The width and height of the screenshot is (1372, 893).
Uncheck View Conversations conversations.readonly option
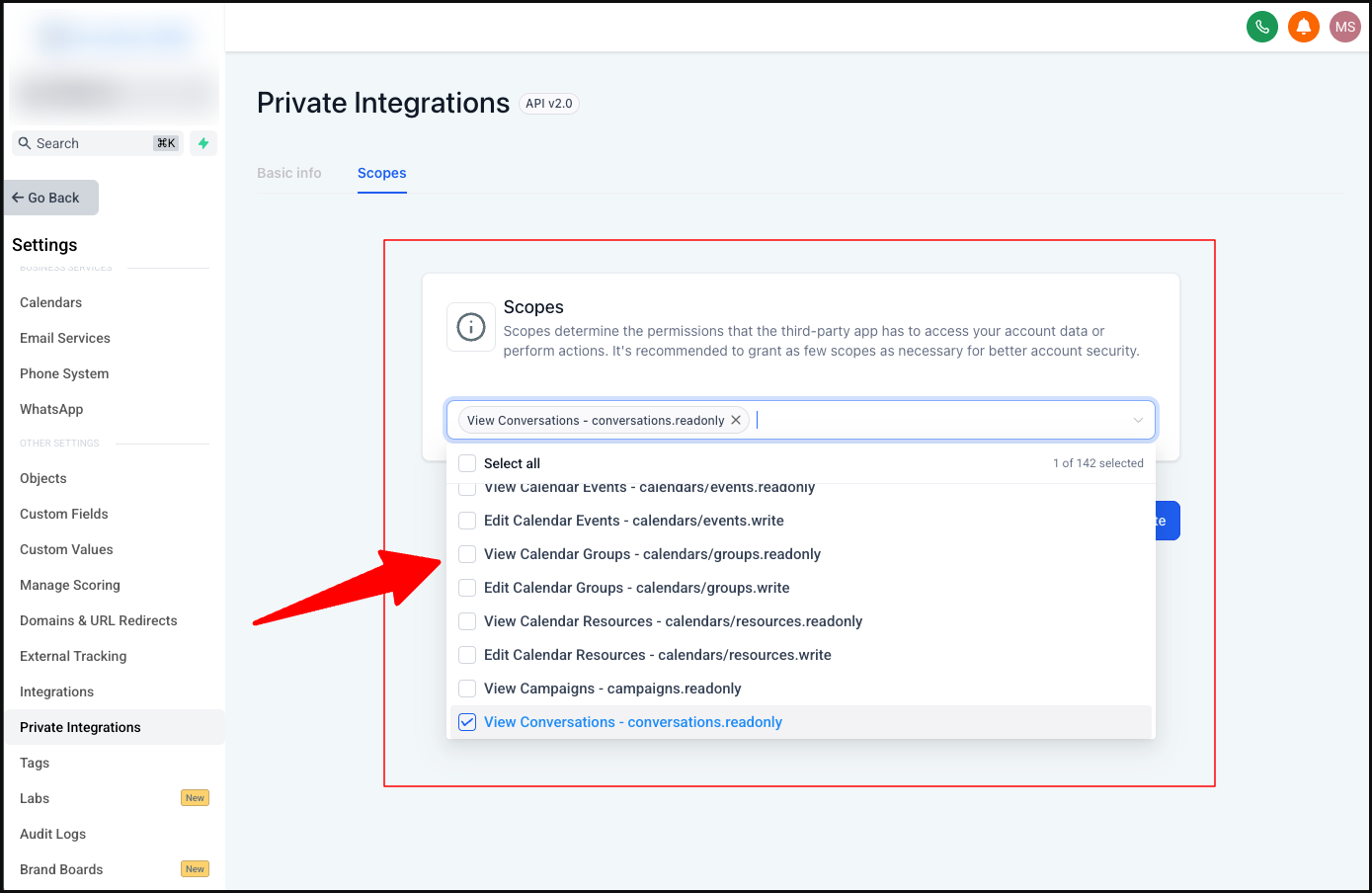point(467,722)
